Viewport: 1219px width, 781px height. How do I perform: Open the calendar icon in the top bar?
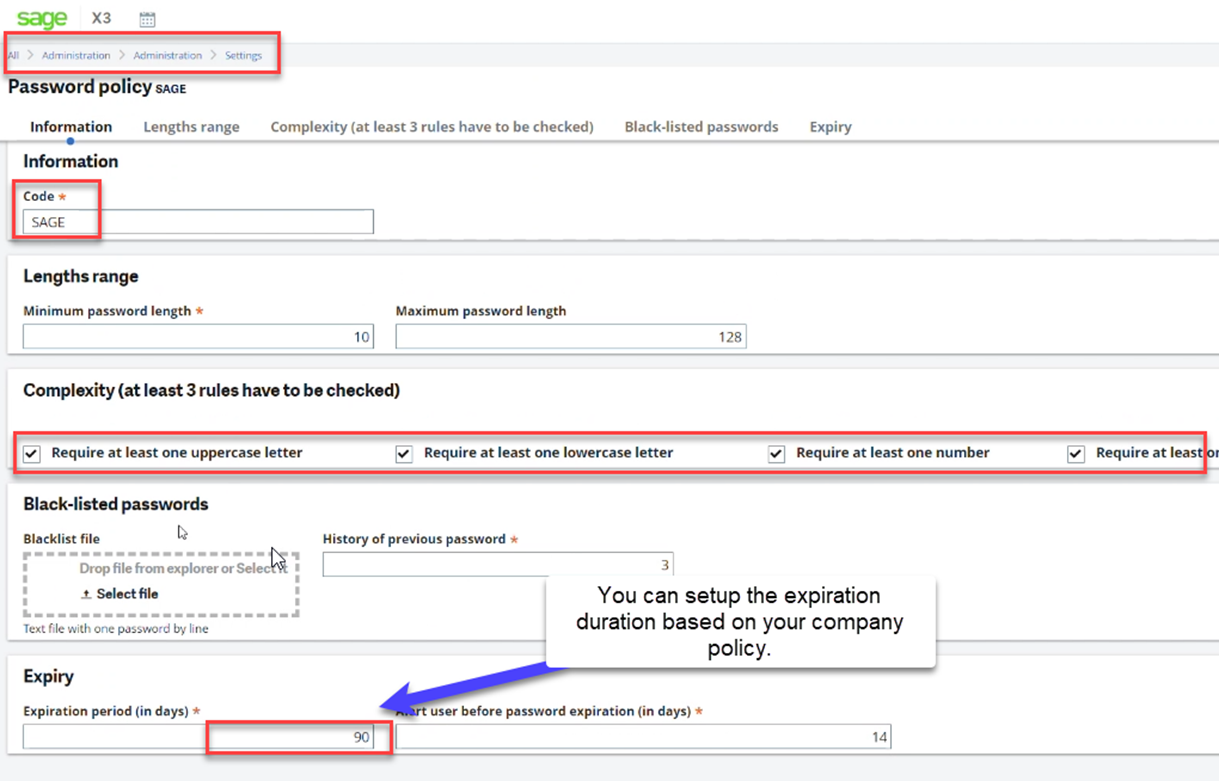(x=146, y=17)
